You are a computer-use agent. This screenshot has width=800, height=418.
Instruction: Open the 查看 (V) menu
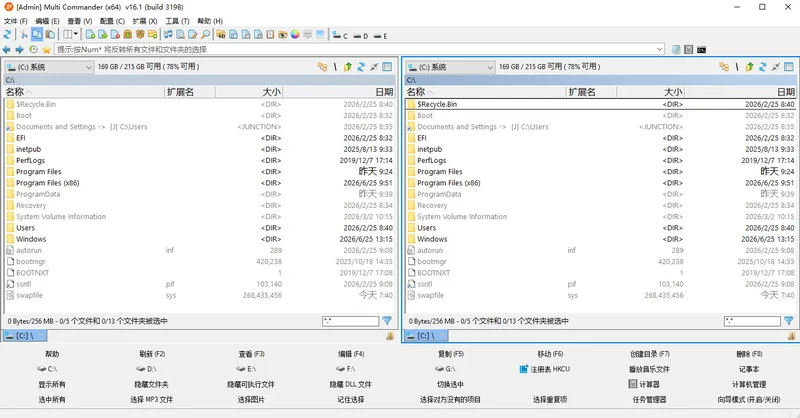tap(80, 21)
